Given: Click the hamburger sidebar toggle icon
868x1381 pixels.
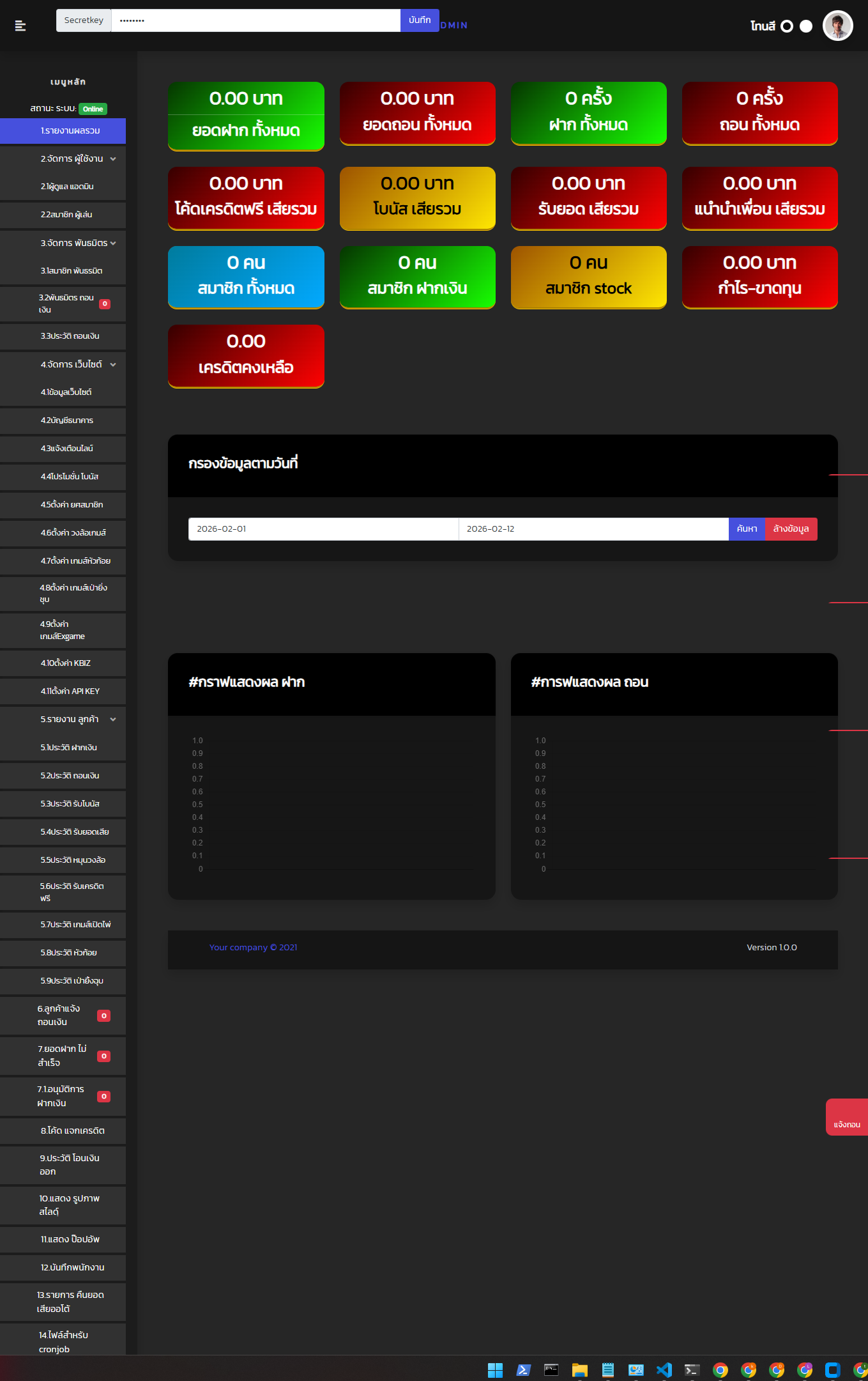Looking at the screenshot, I should pyautogui.click(x=20, y=26).
